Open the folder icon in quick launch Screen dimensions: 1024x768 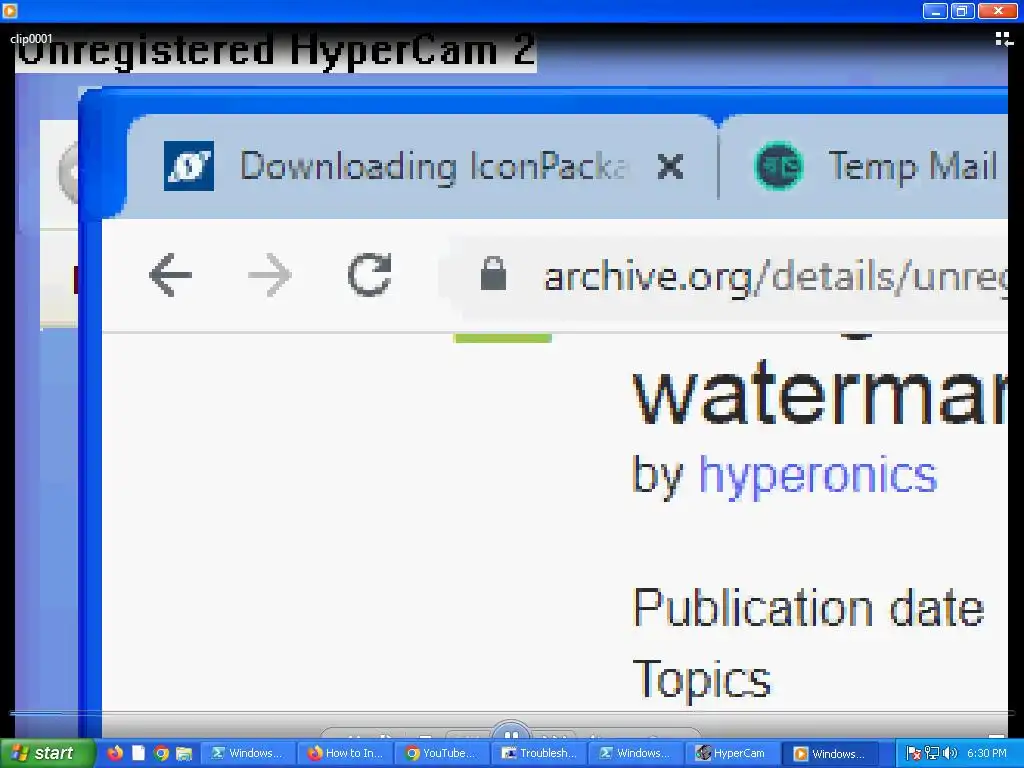[184, 753]
